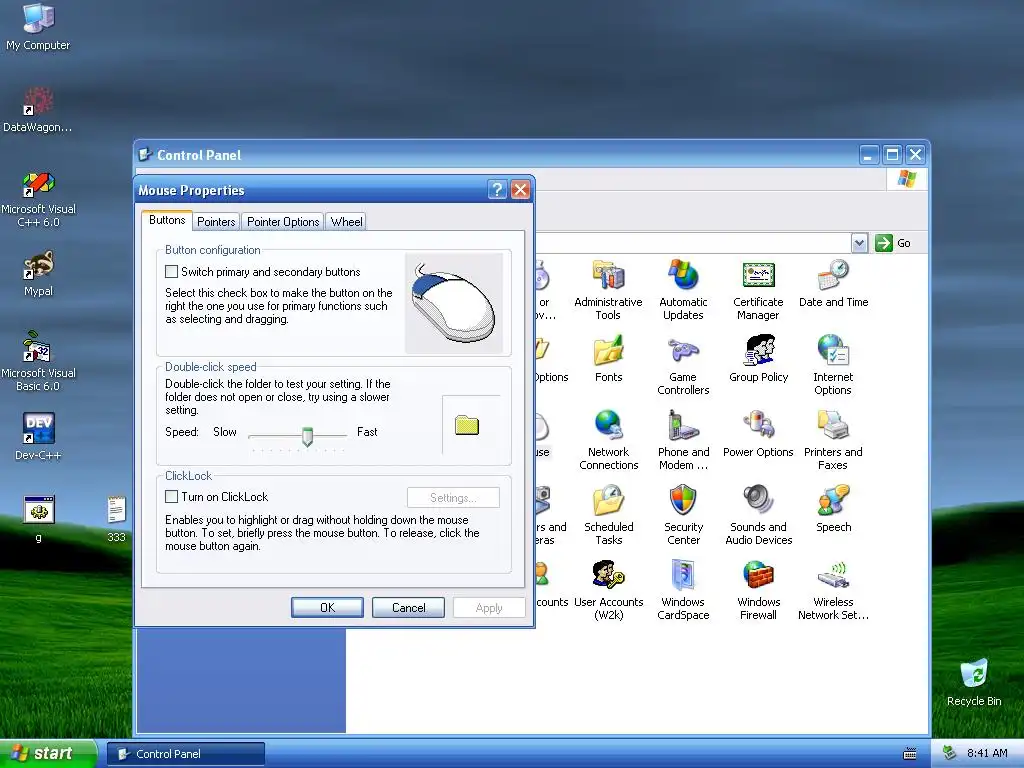The image size is (1024, 768).
Task: Click OK in Mouse Properties
Action: point(327,607)
